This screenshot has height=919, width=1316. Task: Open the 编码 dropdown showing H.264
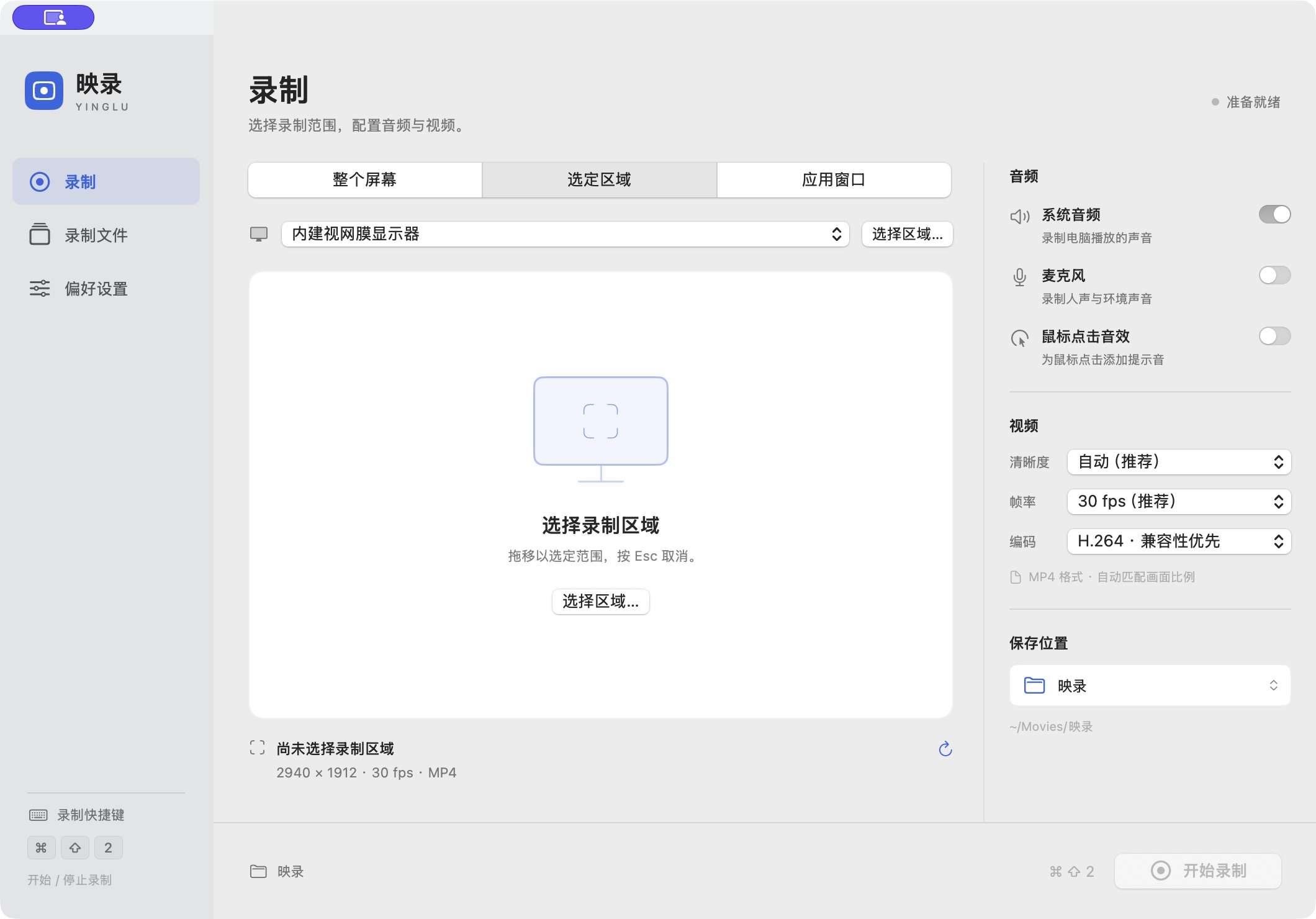pyautogui.click(x=1179, y=541)
